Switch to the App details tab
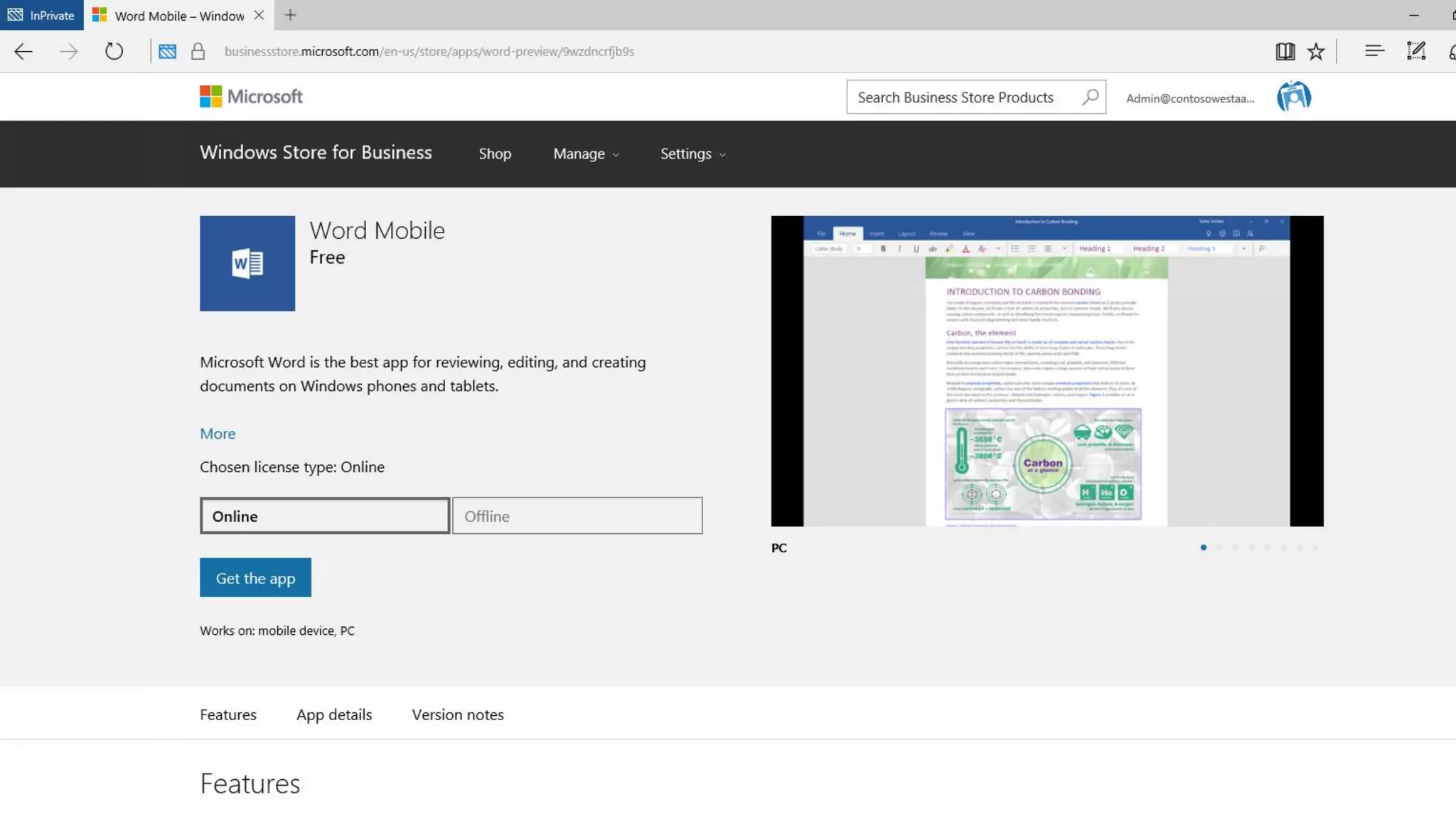Screen dimensions: 1456x819 point(334,715)
